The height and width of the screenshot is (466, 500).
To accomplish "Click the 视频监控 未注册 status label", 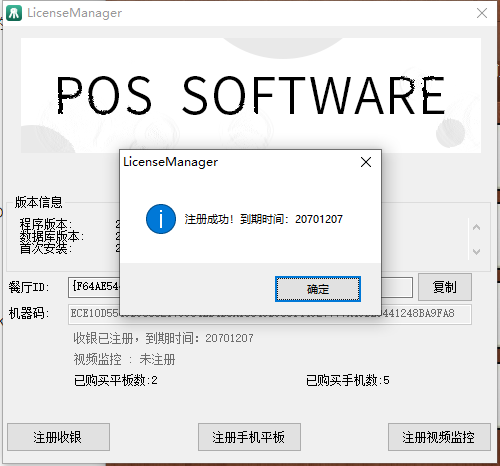I will (x=124, y=359).
